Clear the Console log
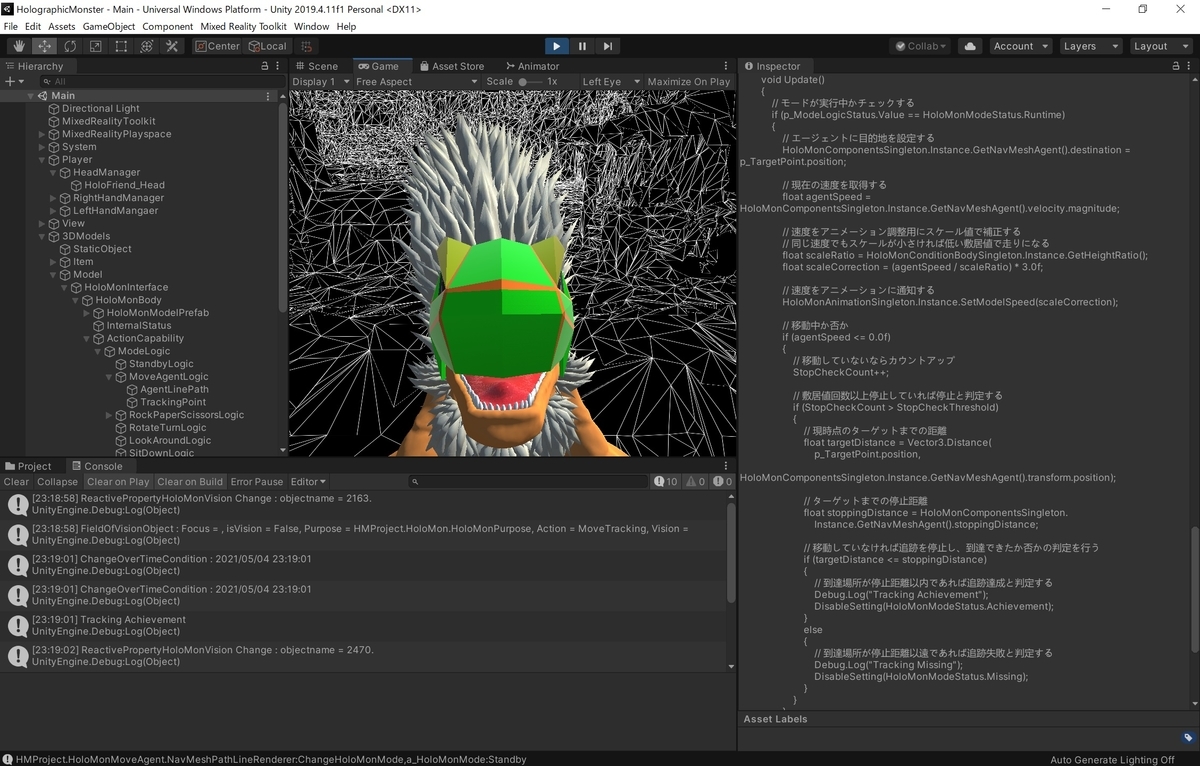The width and height of the screenshot is (1200, 766). [17, 482]
